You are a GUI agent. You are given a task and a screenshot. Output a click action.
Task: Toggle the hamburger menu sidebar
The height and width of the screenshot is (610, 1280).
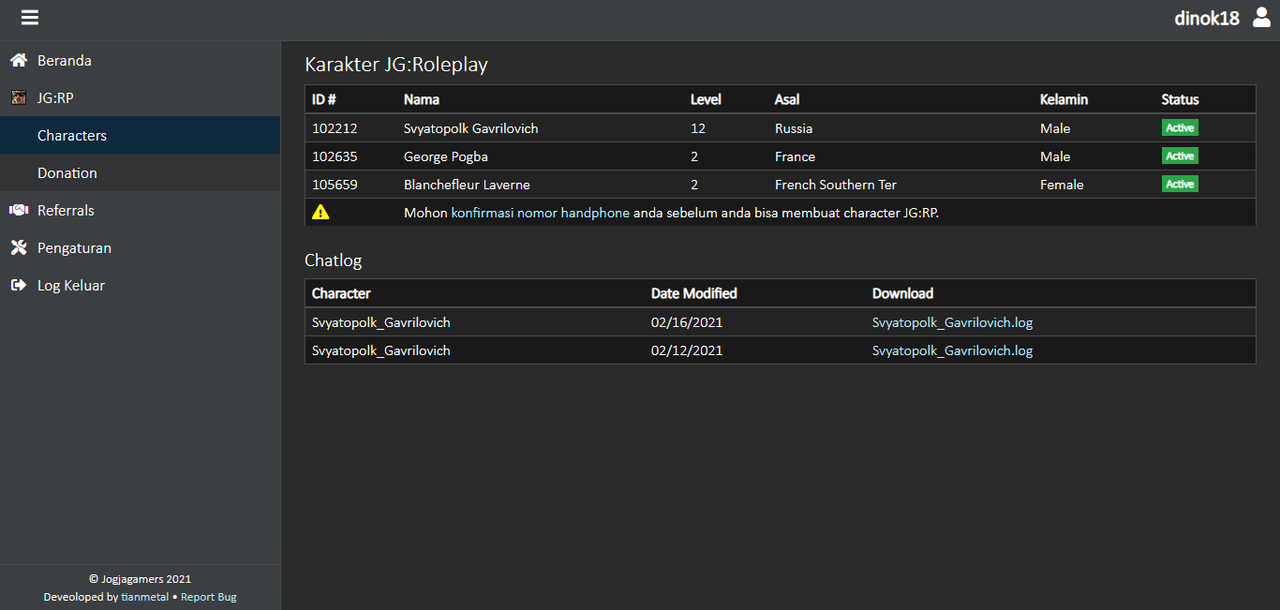click(x=30, y=18)
